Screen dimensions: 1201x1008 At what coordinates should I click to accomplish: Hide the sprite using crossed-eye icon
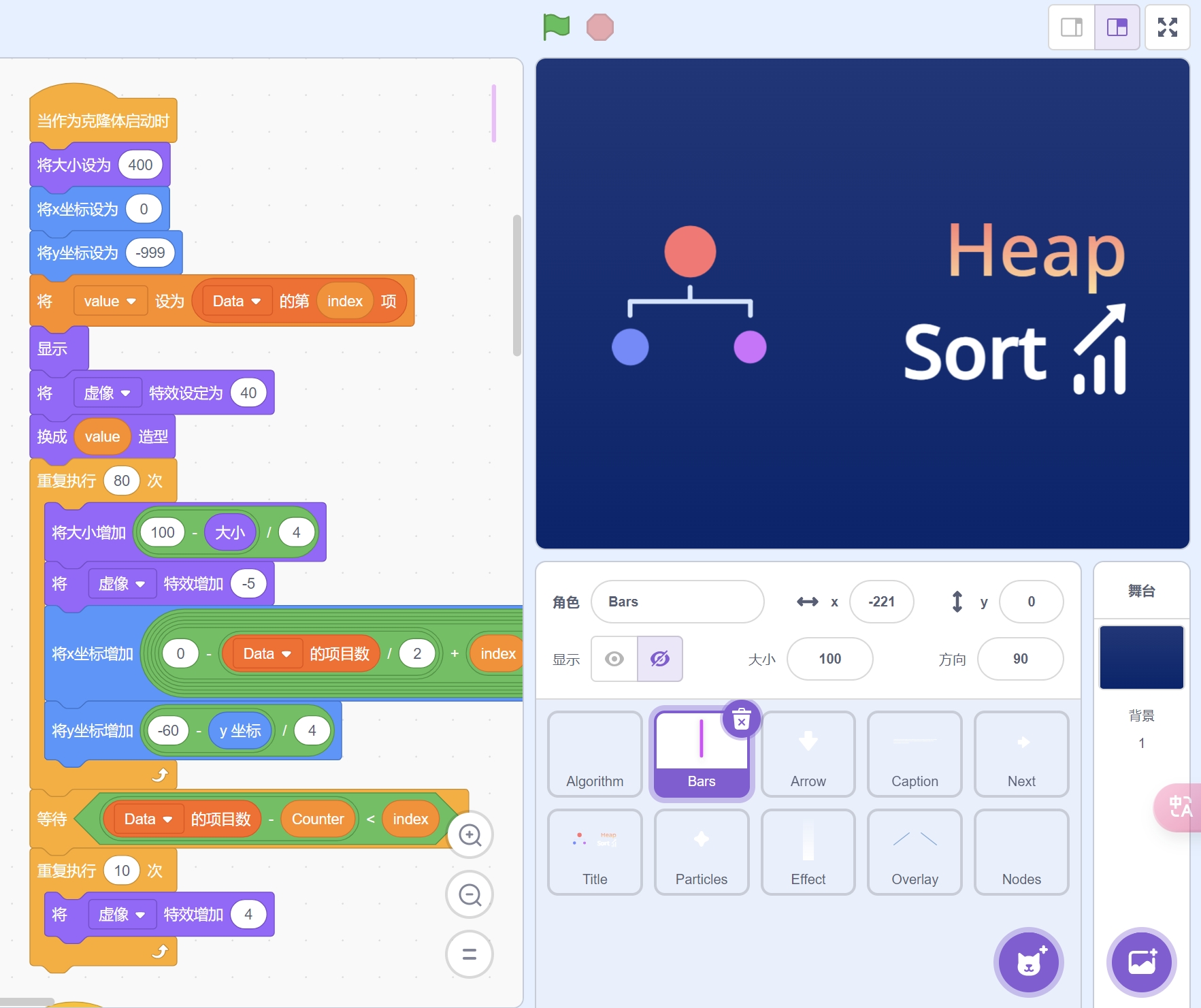click(x=660, y=659)
